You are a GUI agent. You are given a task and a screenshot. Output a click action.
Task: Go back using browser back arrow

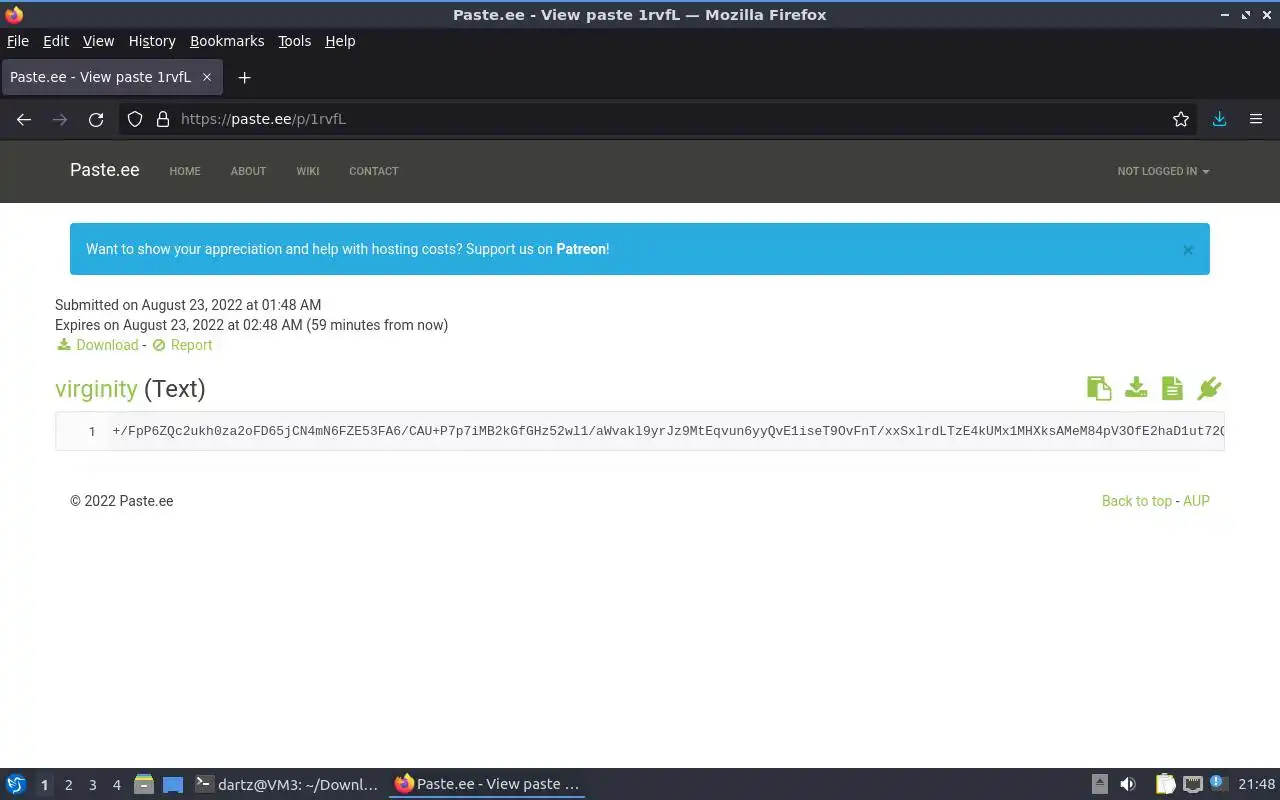pyautogui.click(x=24, y=119)
